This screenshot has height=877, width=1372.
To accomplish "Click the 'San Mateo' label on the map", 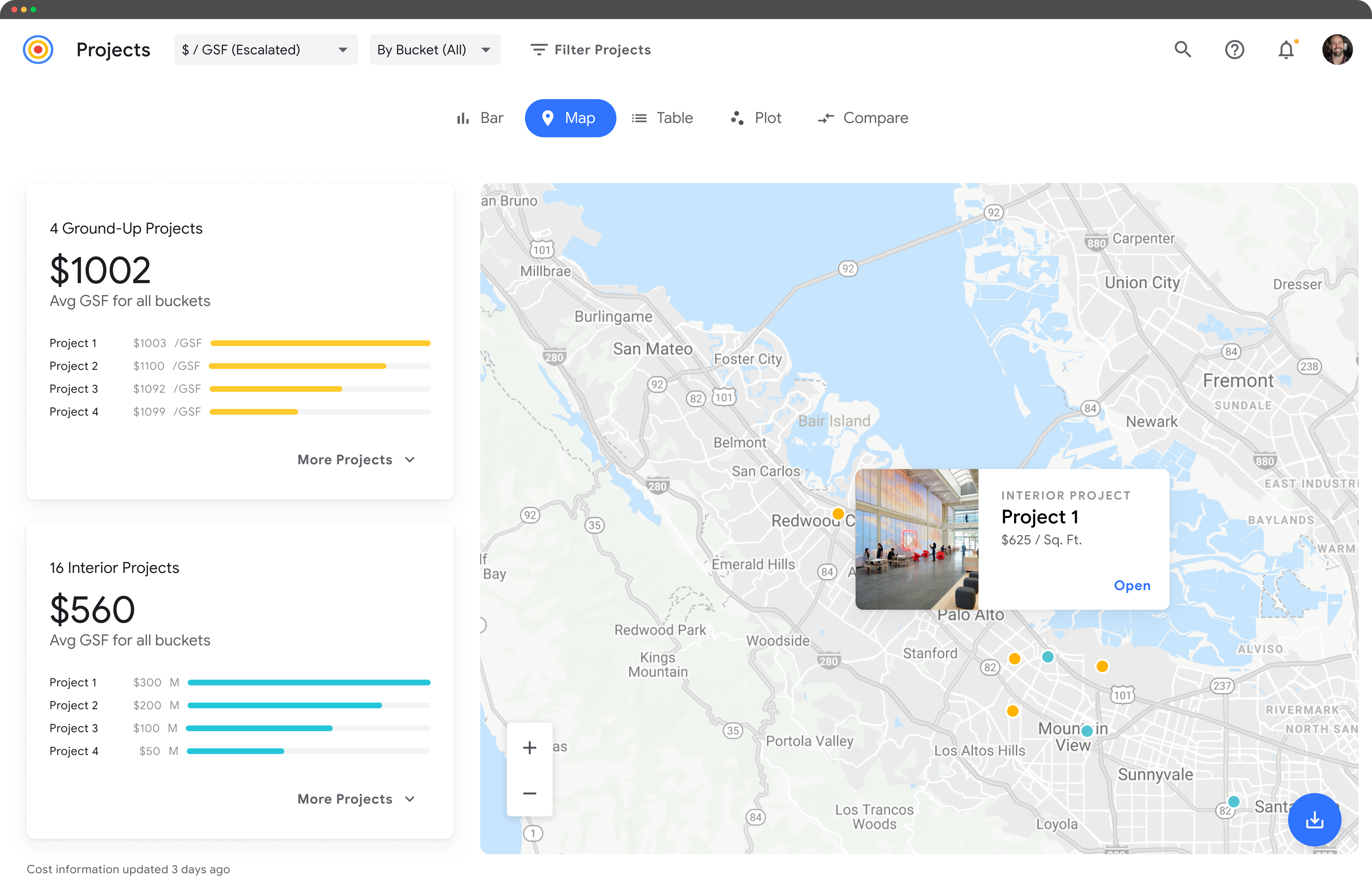I will (x=652, y=348).
